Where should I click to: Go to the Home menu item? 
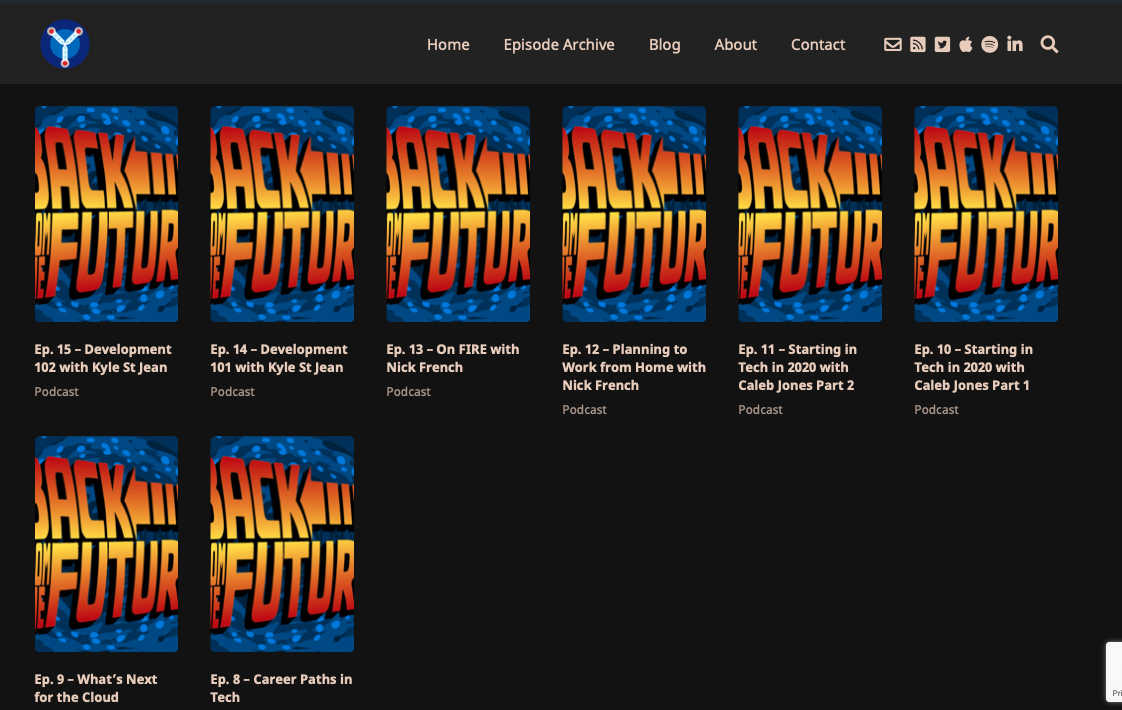click(448, 44)
